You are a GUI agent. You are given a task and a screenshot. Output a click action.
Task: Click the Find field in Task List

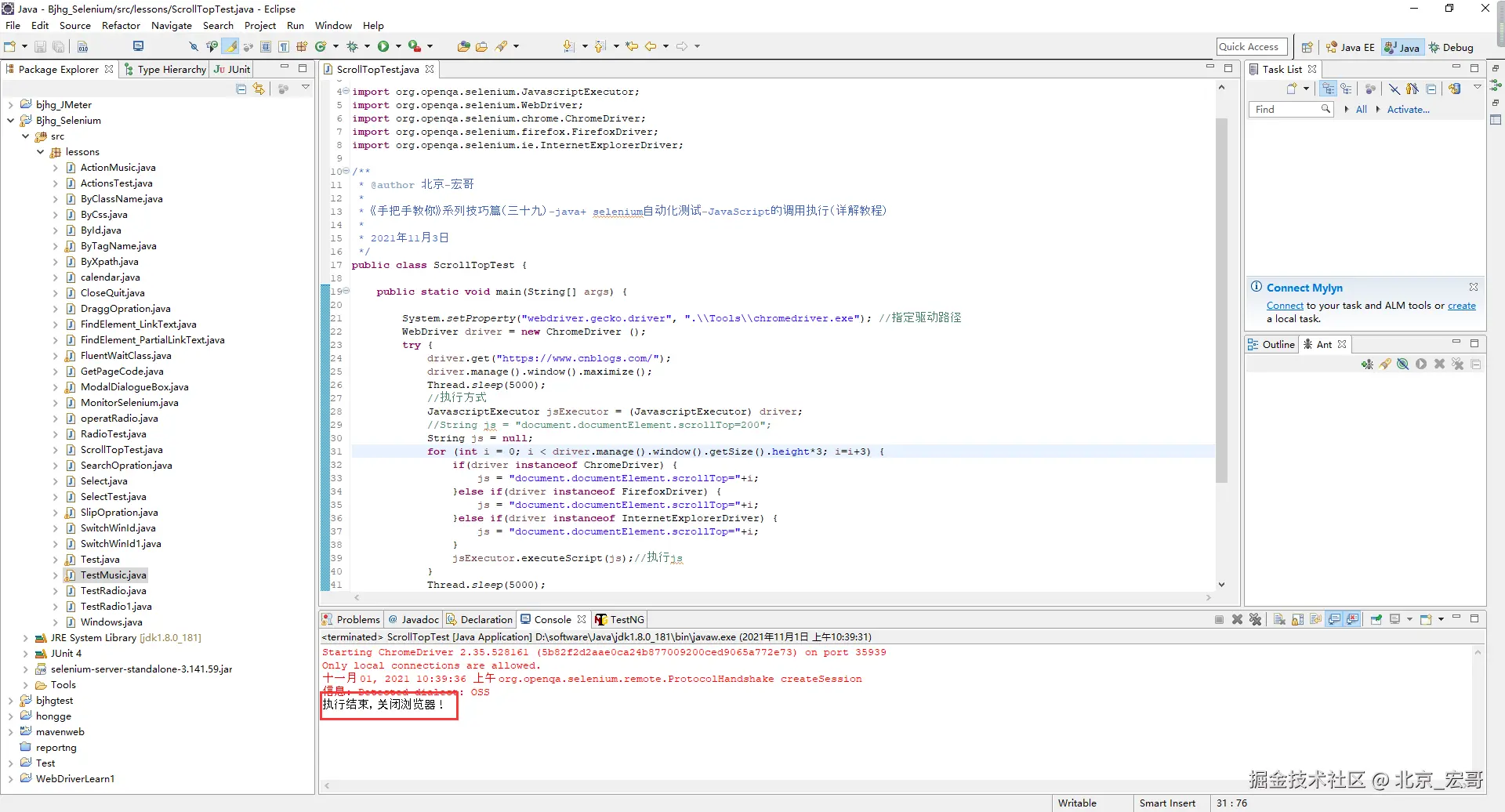[1290, 110]
